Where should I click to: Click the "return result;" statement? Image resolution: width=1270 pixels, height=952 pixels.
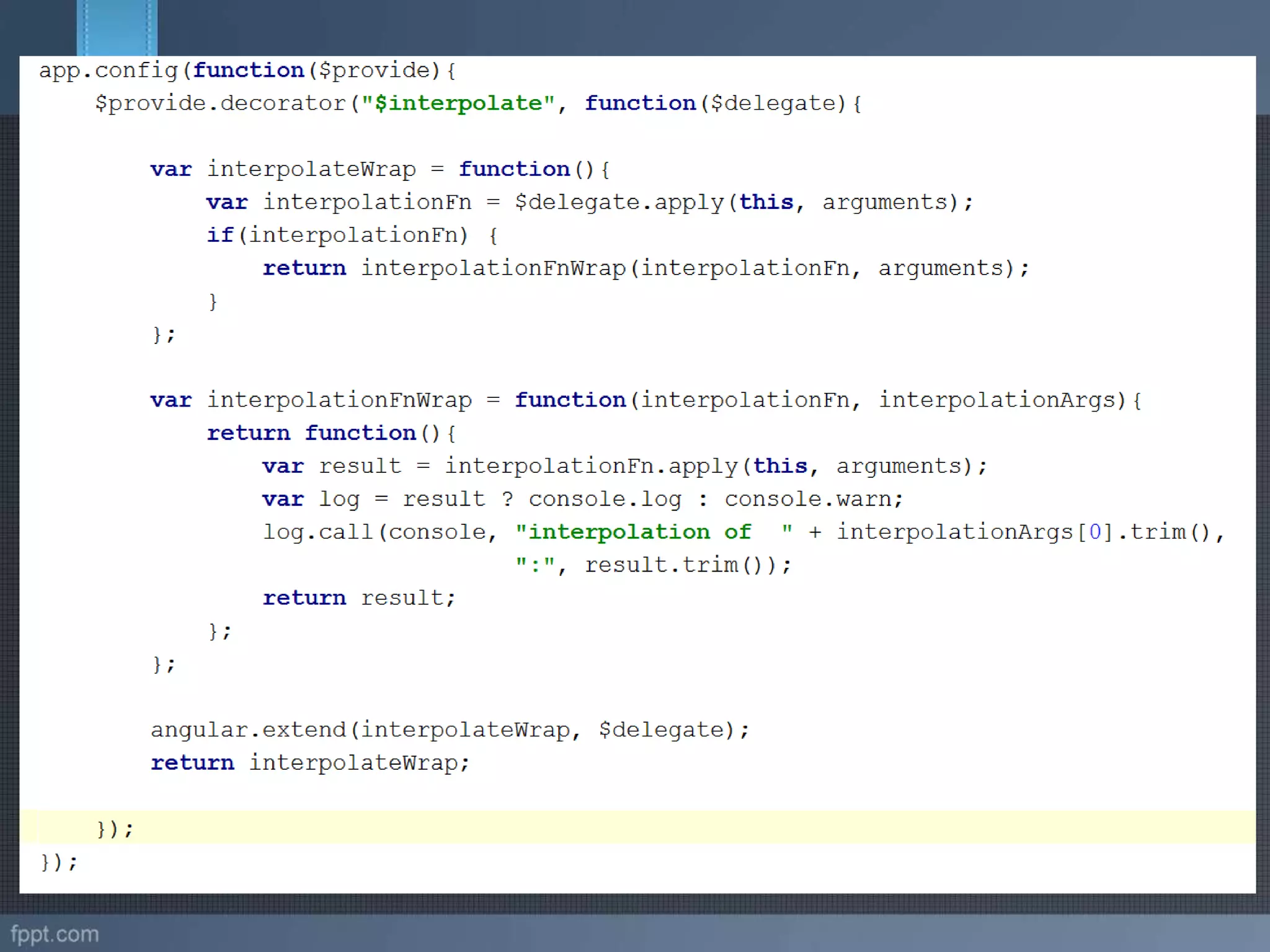pos(358,597)
